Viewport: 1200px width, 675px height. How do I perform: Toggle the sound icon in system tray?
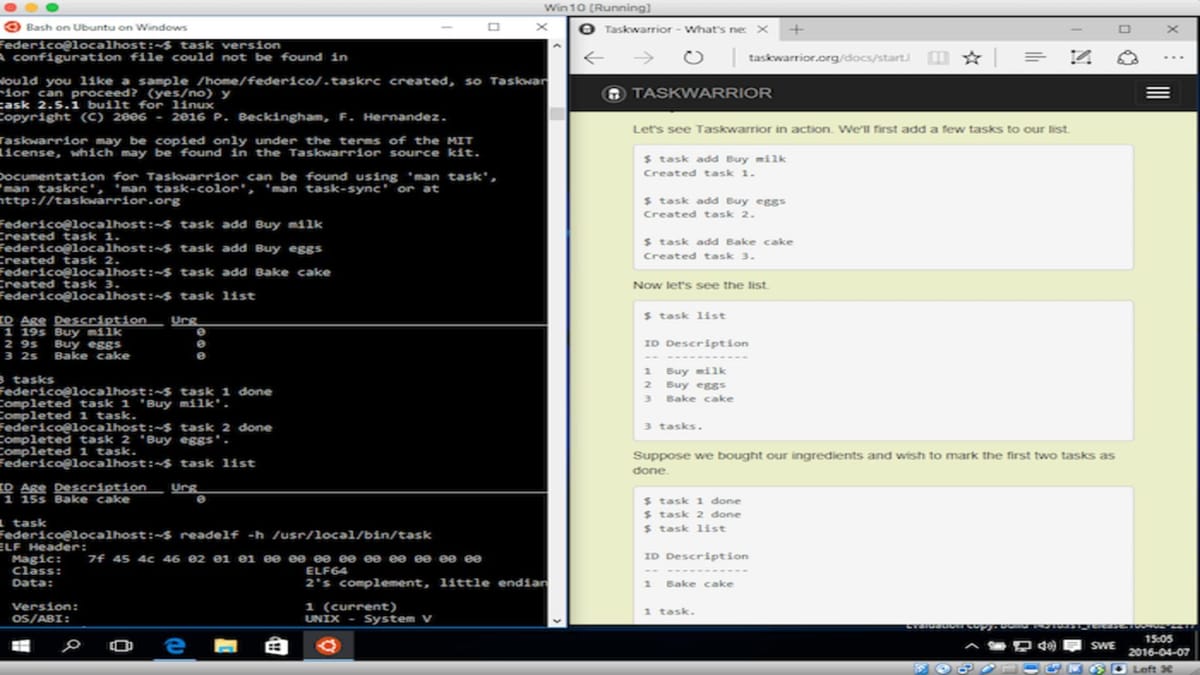click(x=1044, y=645)
